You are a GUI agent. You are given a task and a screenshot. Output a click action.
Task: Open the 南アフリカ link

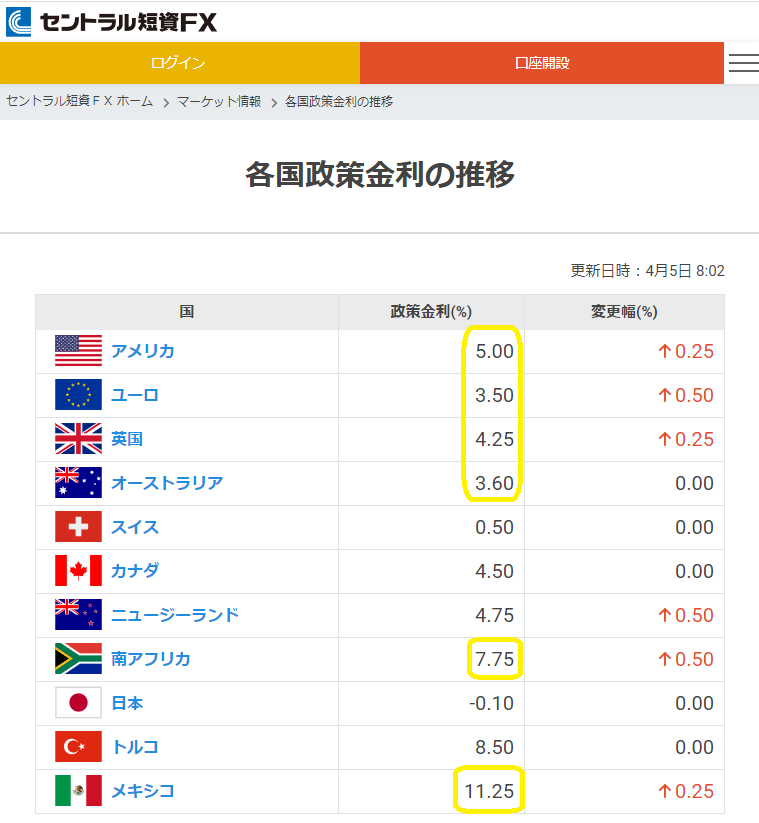click(x=151, y=659)
